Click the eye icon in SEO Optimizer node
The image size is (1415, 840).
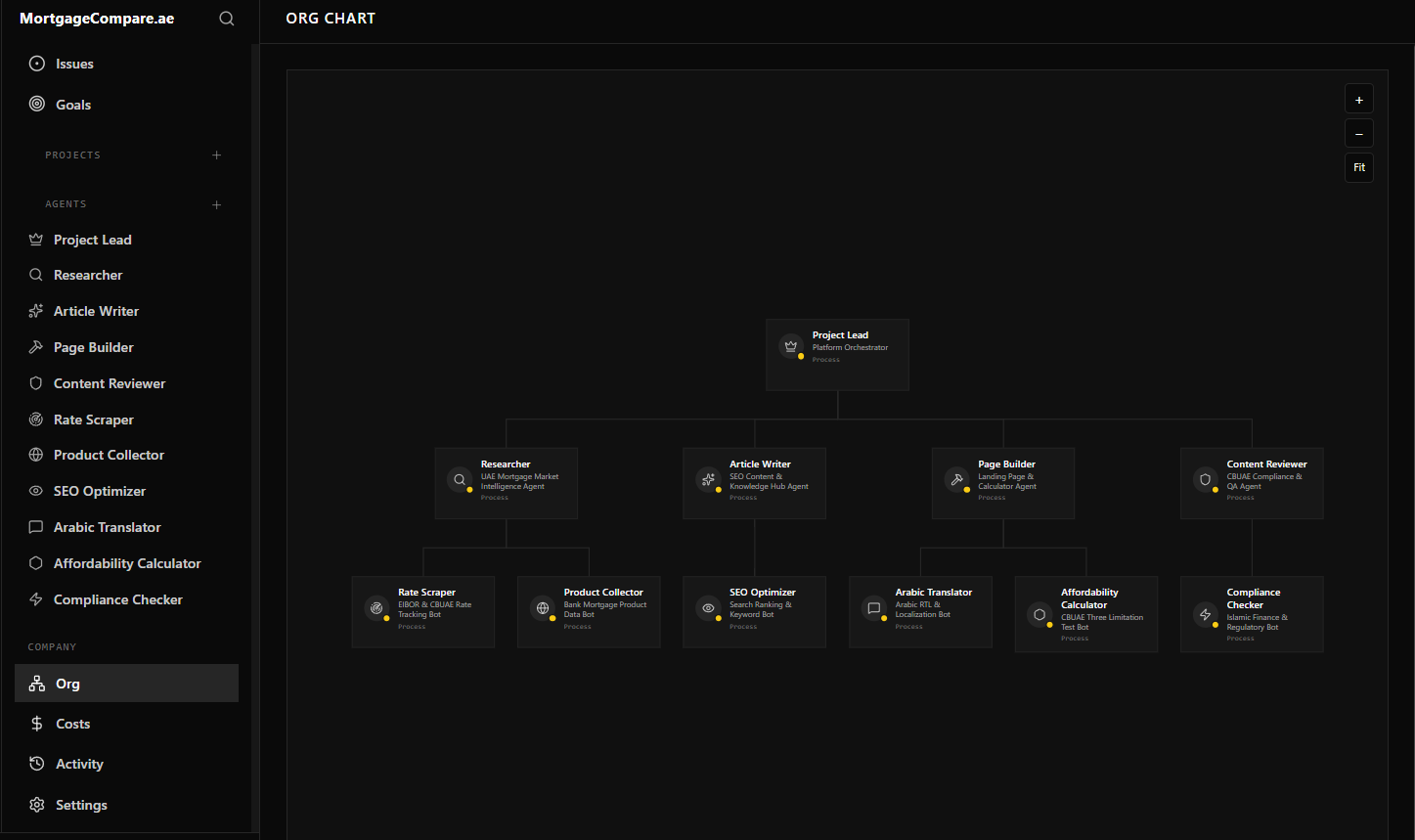click(x=708, y=608)
